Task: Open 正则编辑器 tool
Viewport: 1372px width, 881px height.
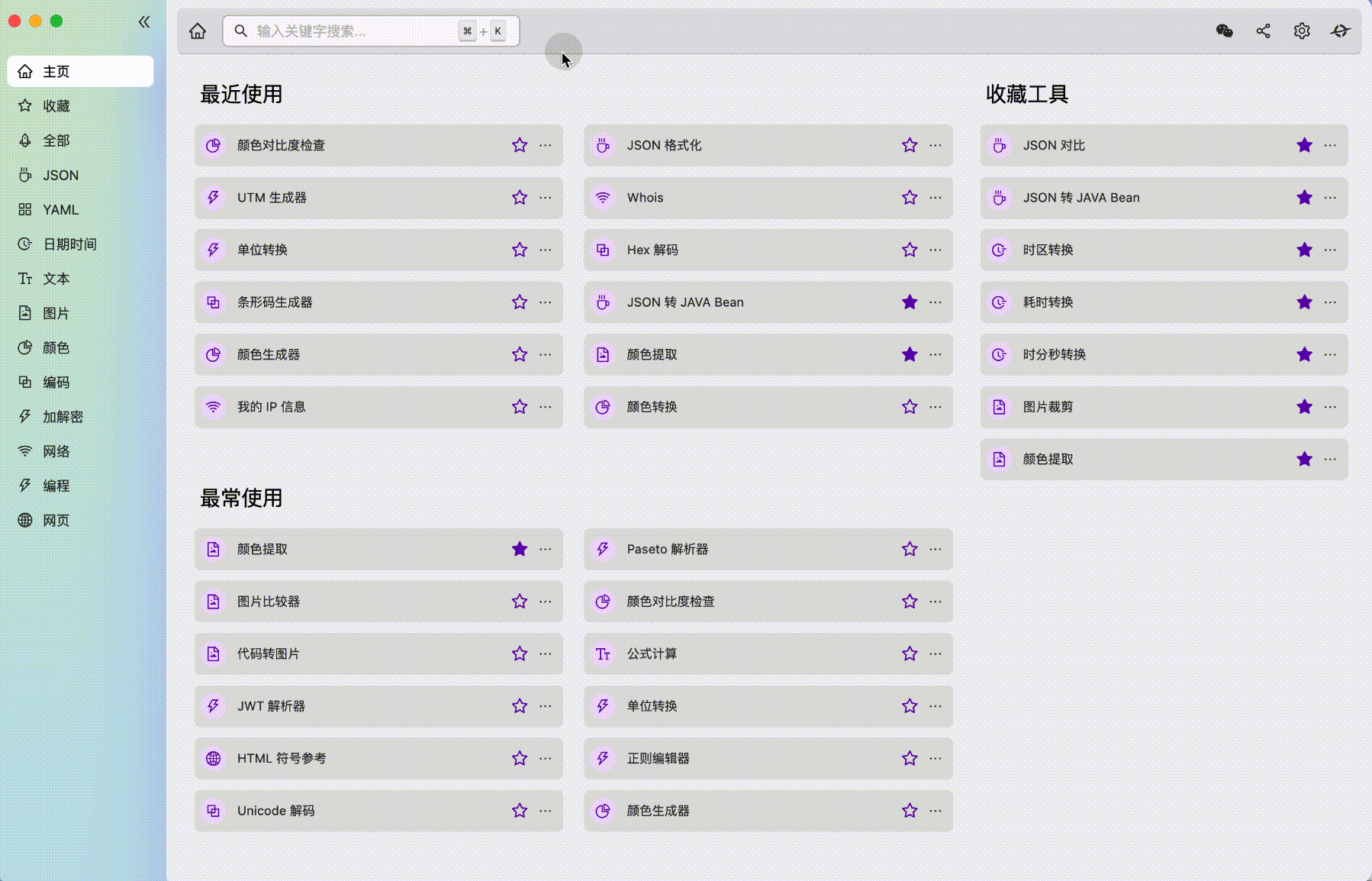Action: 768,758
